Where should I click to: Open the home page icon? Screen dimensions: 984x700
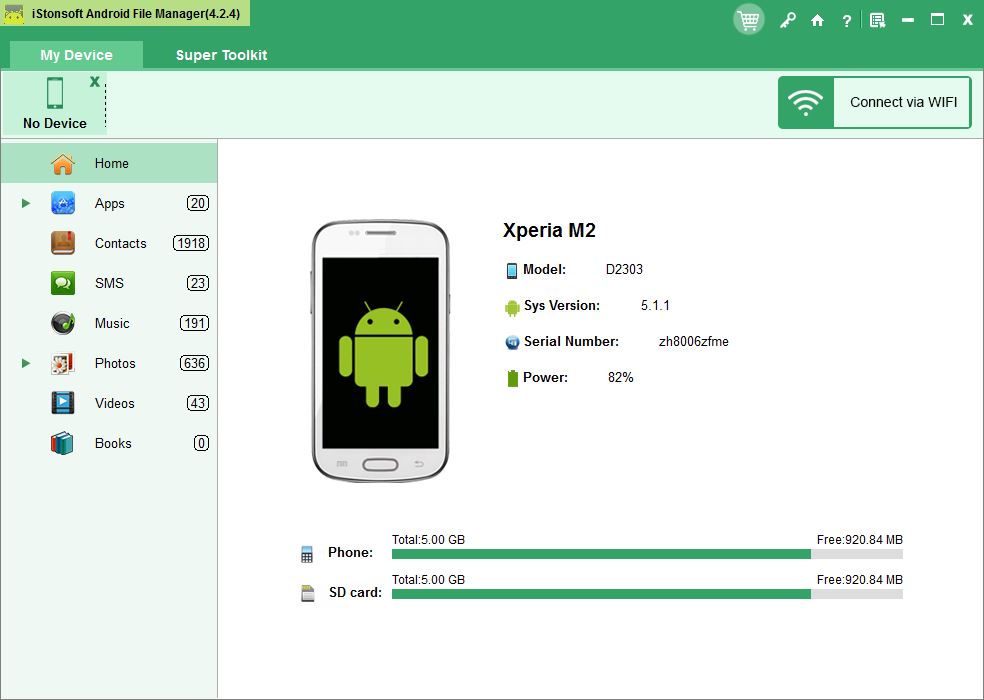click(x=817, y=19)
